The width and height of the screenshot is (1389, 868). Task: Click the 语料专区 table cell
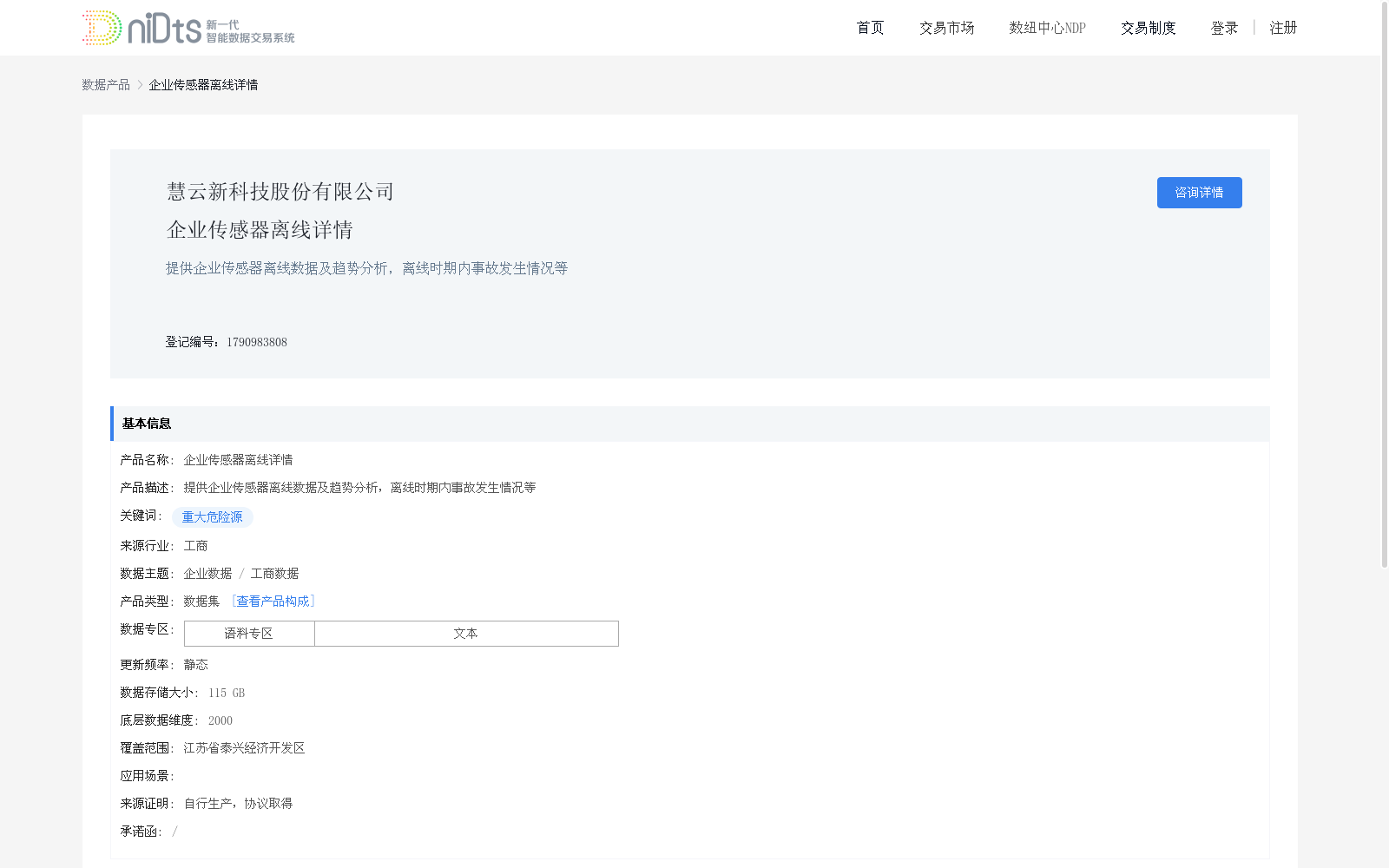(x=249, y=634)
